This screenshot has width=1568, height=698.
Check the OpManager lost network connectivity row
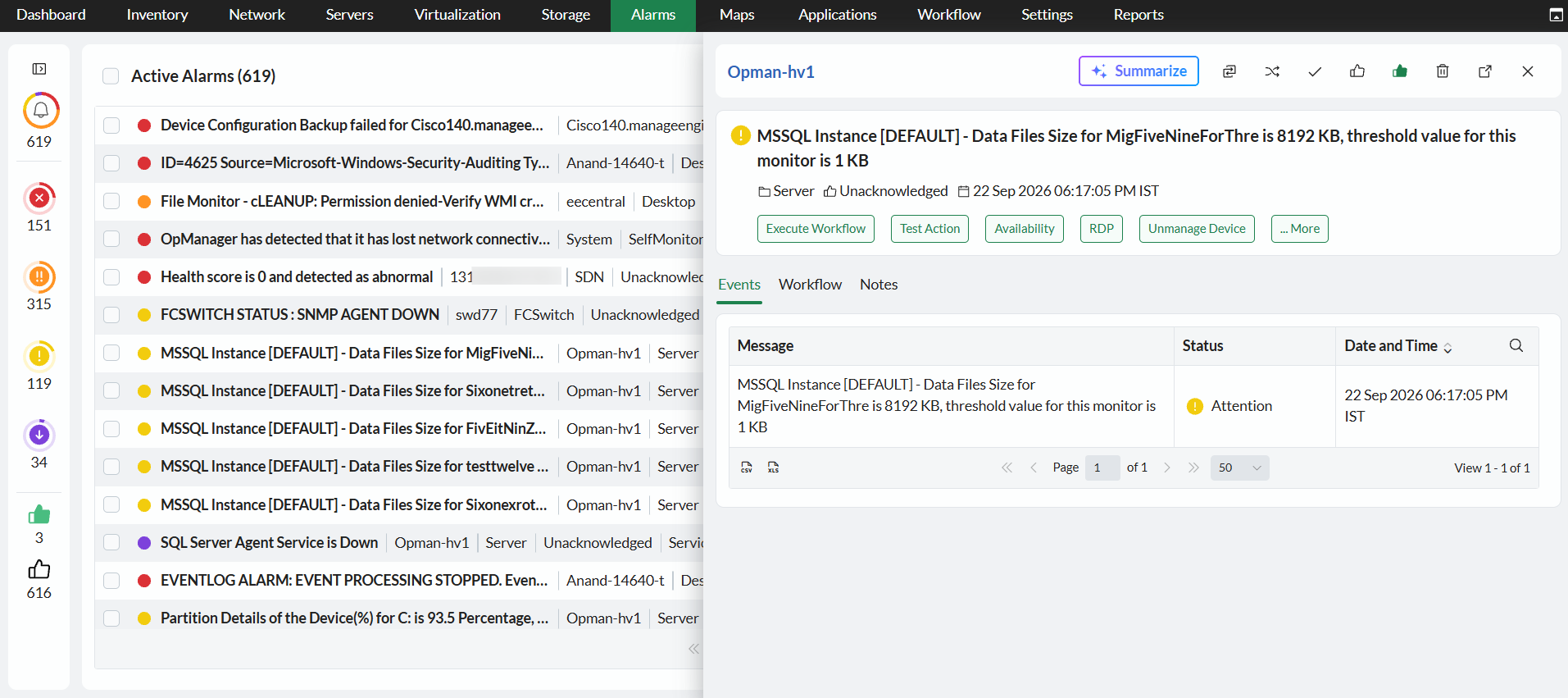point(111,240)
